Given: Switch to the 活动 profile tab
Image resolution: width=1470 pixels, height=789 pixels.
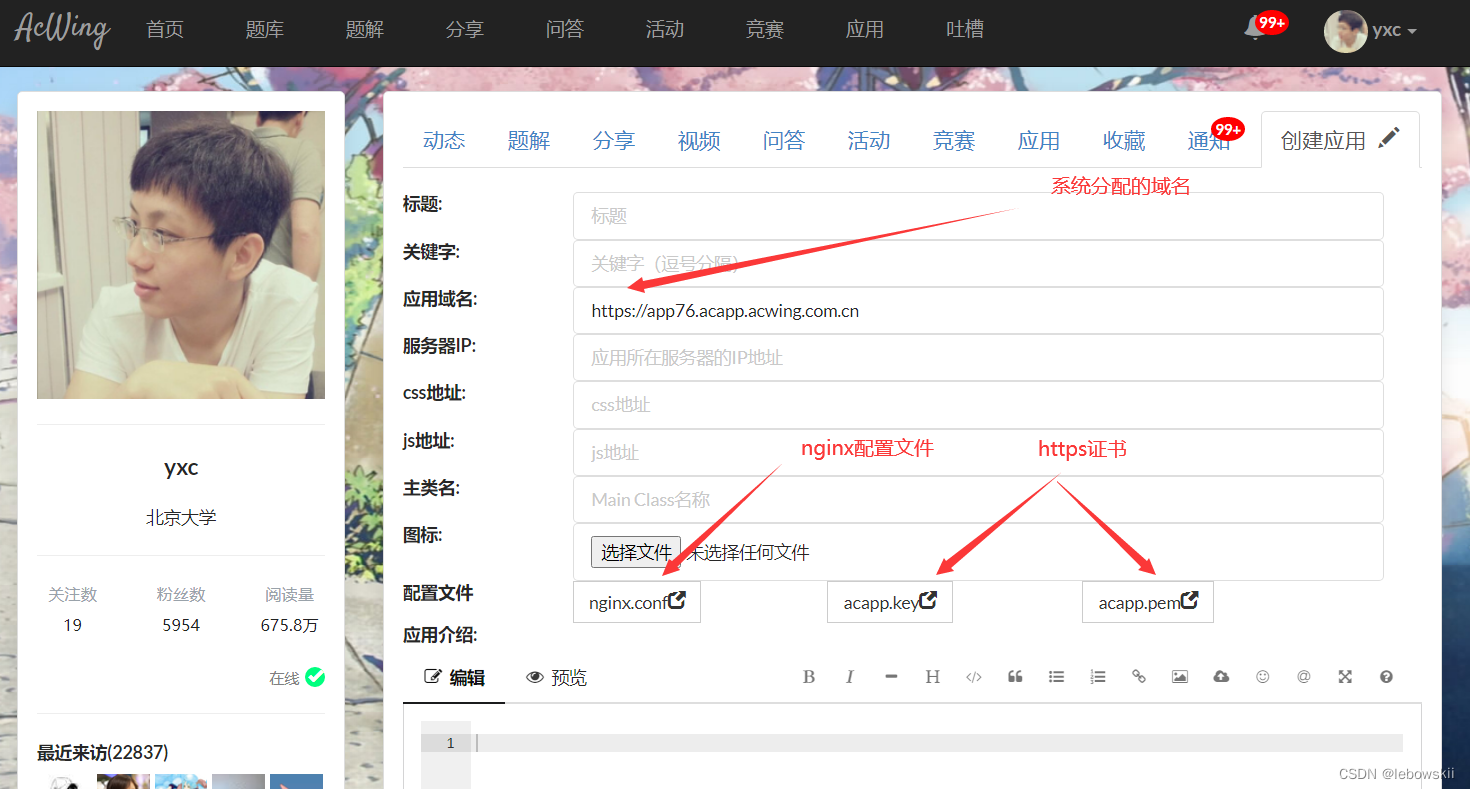Looking at the screenshot, I should 869,141.
